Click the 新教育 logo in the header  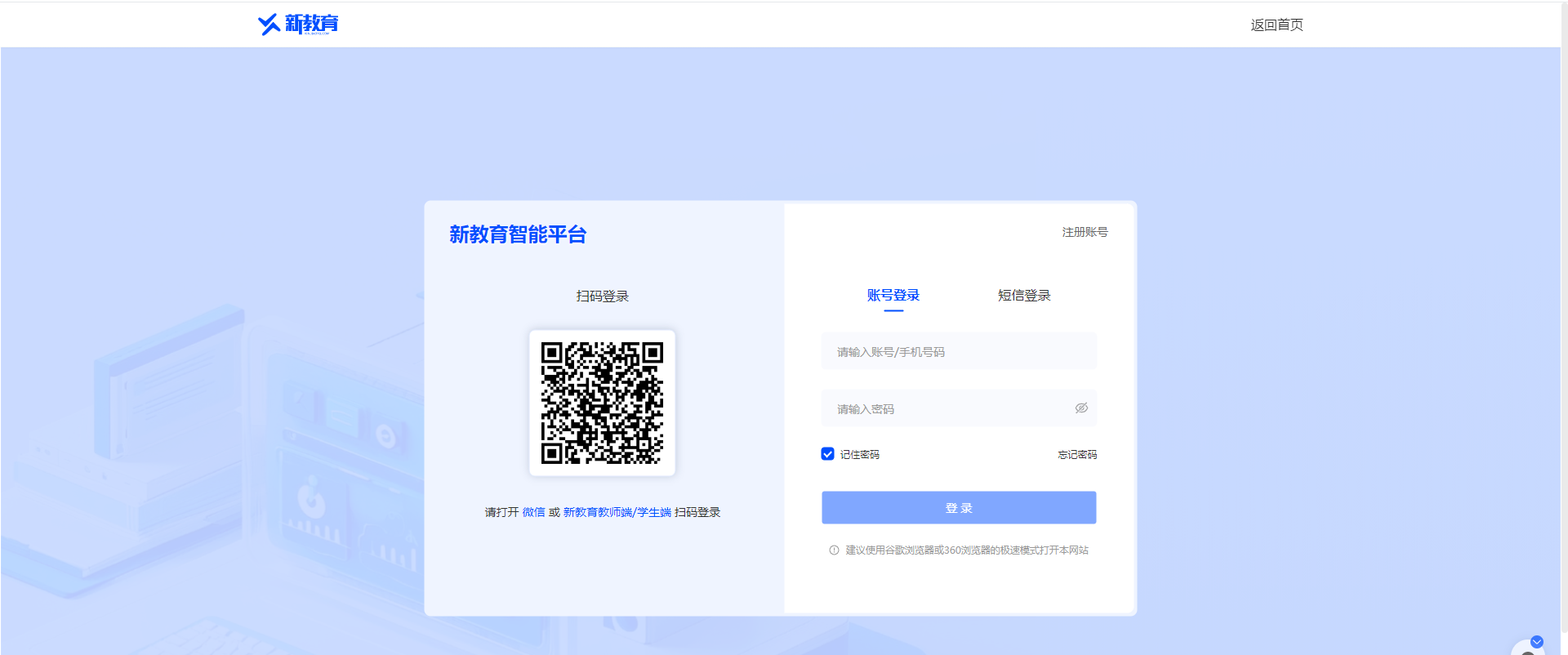pos(298,25)
